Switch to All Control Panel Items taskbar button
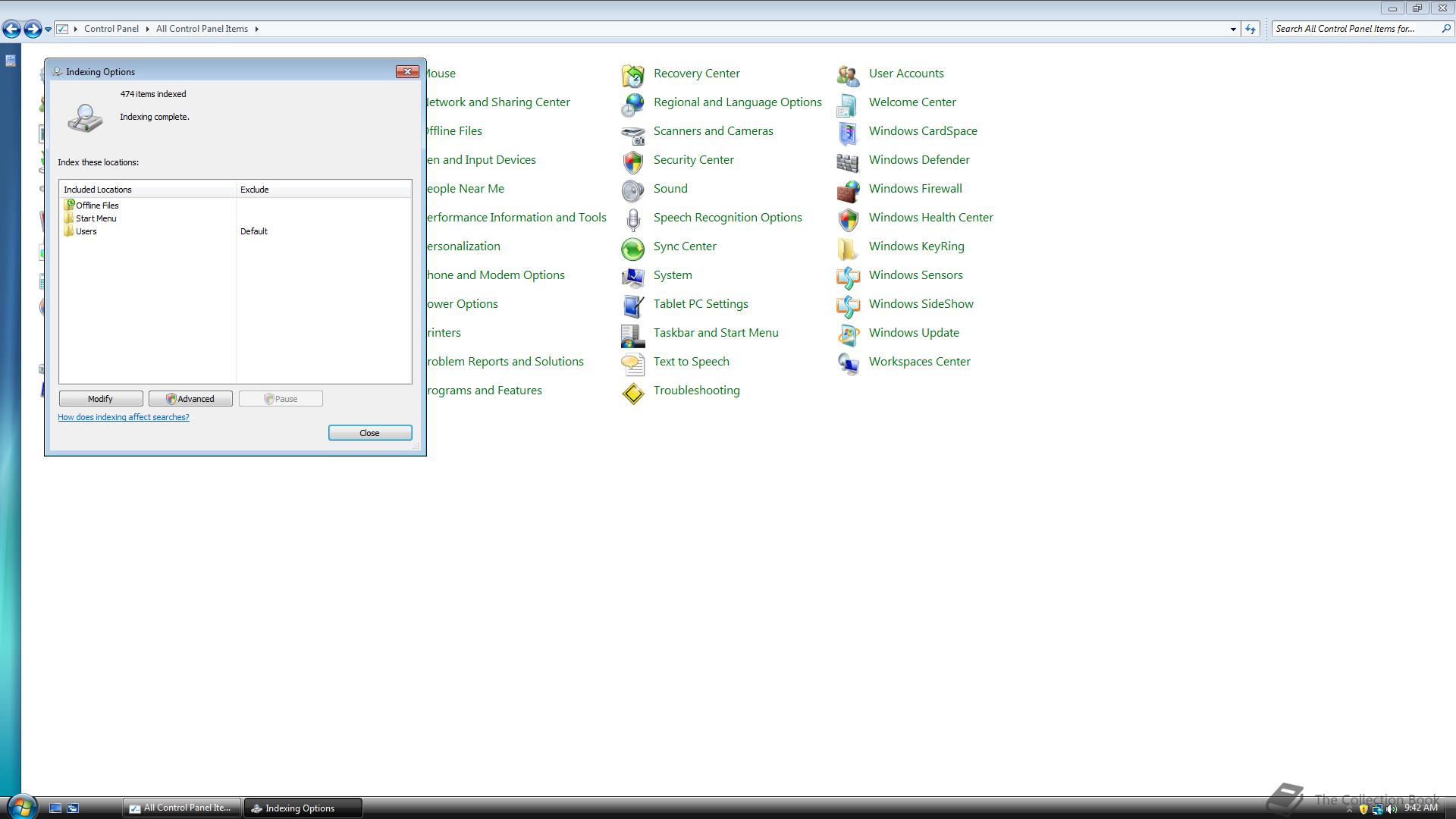The height and width of the screenshot is (819, 1456). point(182,808)
